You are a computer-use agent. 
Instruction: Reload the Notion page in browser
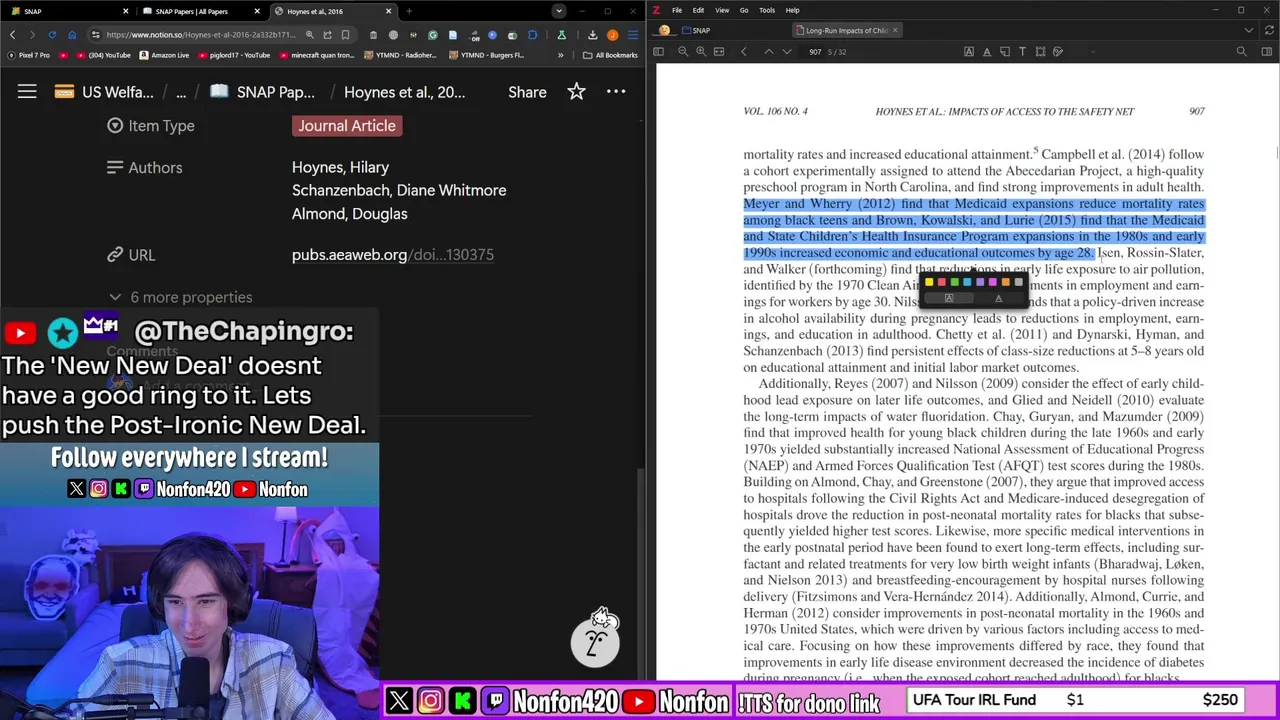tap(52, 35)
